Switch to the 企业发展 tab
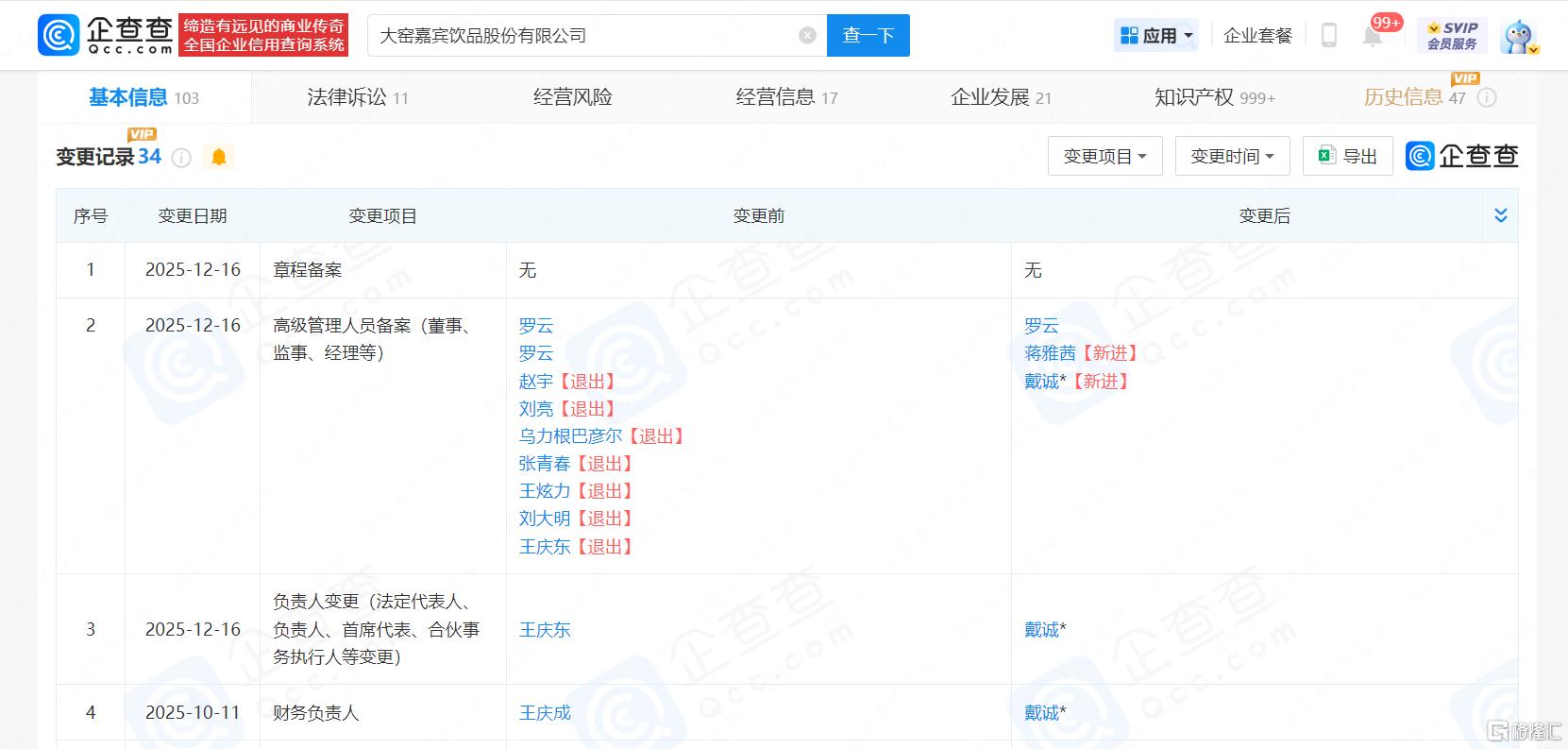1568x749 pixels. tap(1001, 97)
